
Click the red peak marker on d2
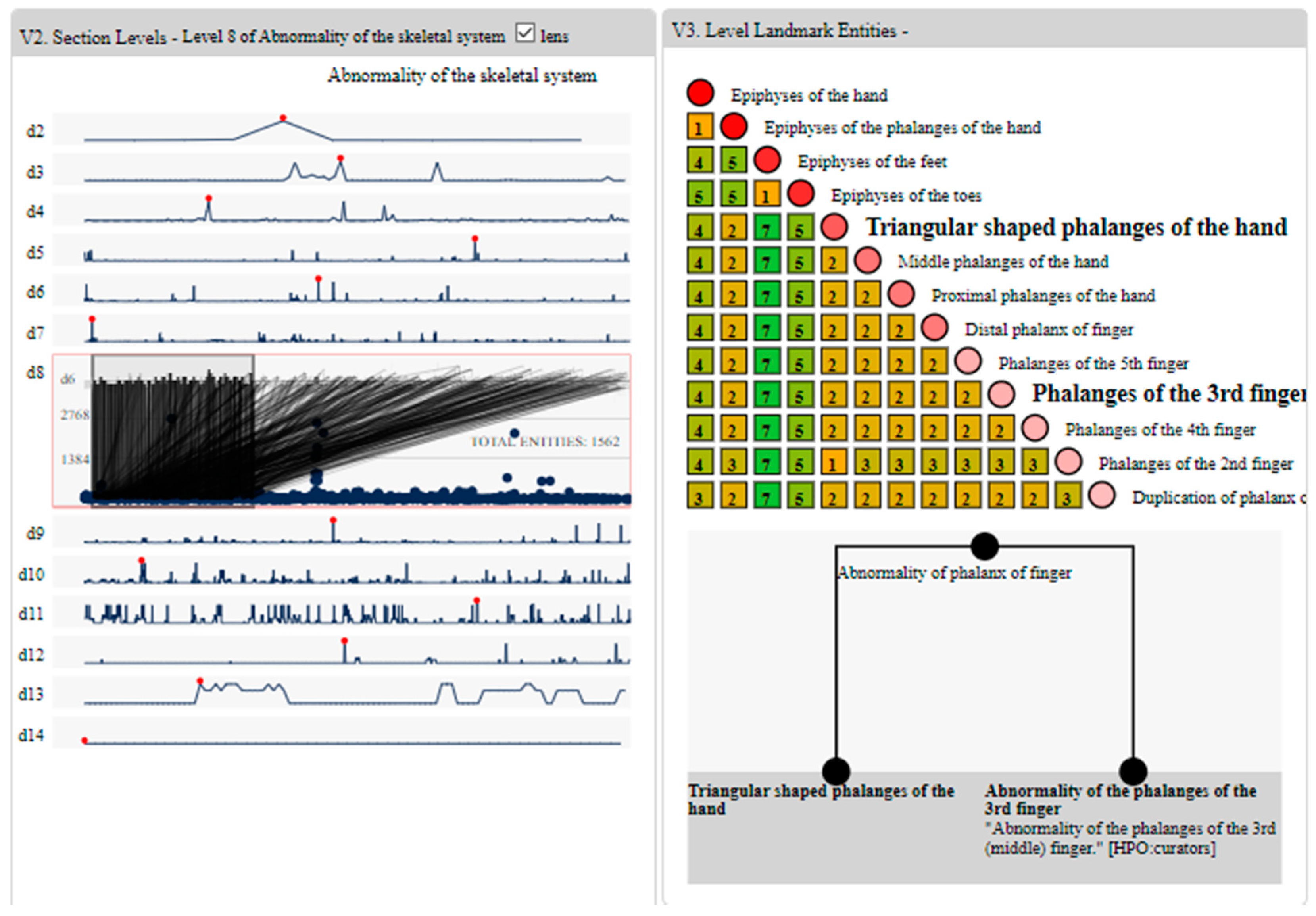click(283, 118)
